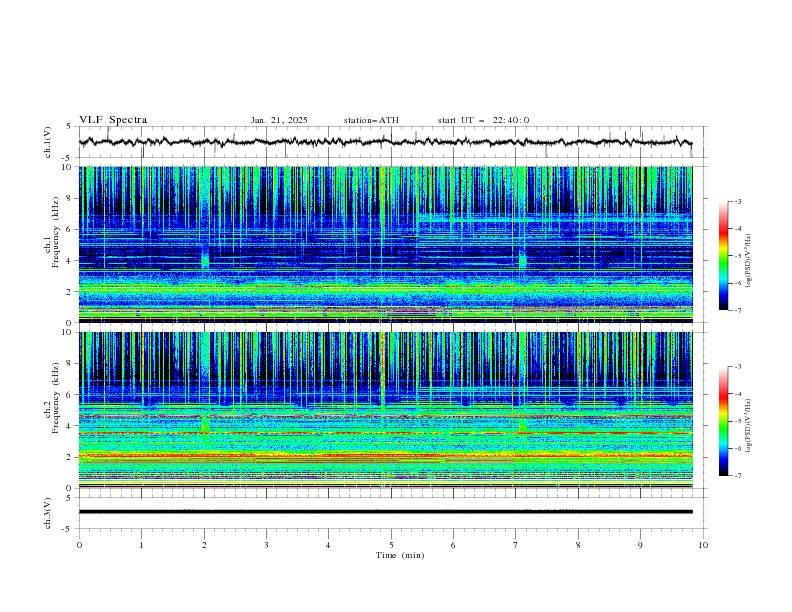
Task: Click the "ch.3(V)" axis label
Action: tap(48, 514)
